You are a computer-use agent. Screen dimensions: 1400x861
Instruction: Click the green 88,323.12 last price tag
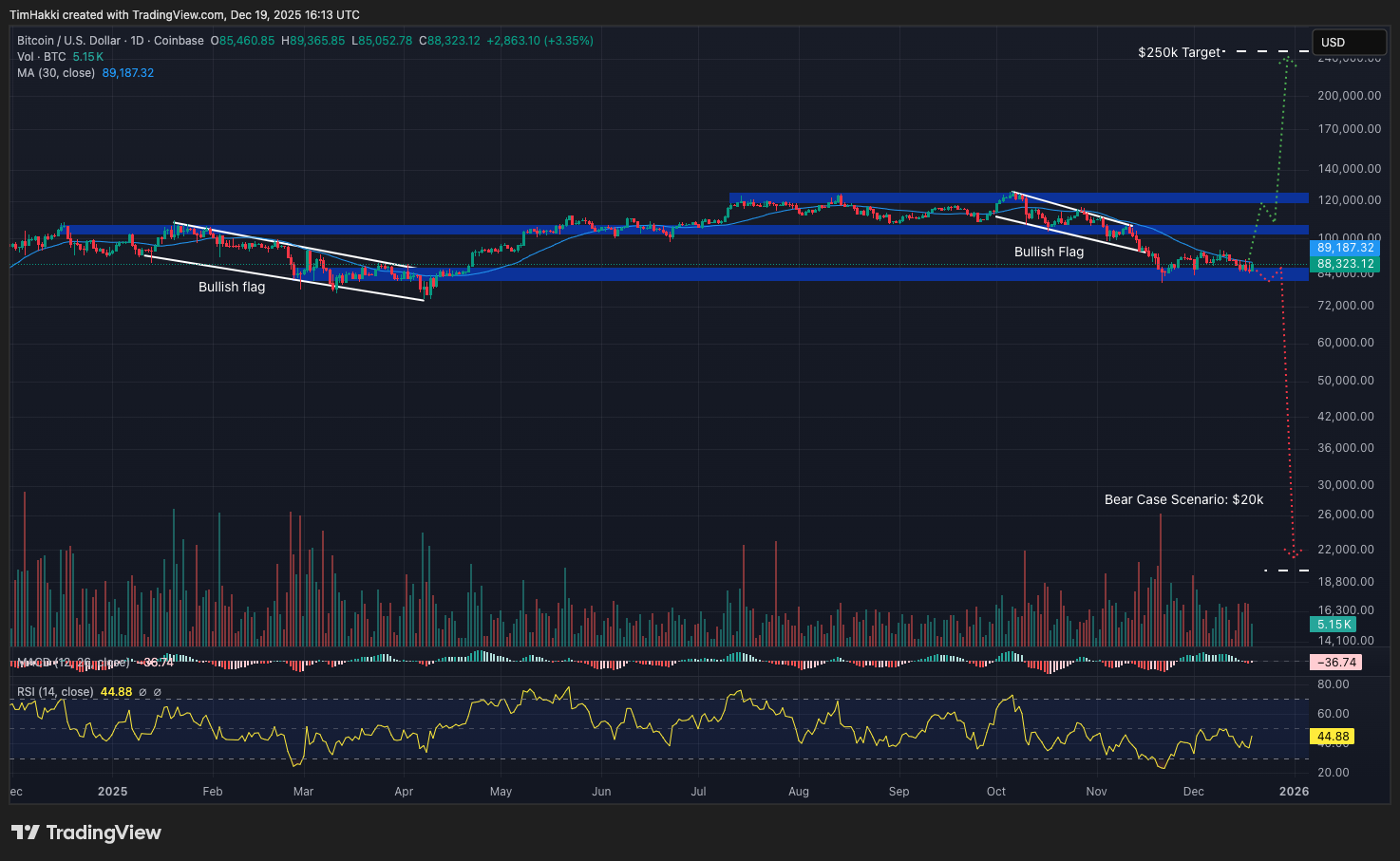[x=1345, y=264]
